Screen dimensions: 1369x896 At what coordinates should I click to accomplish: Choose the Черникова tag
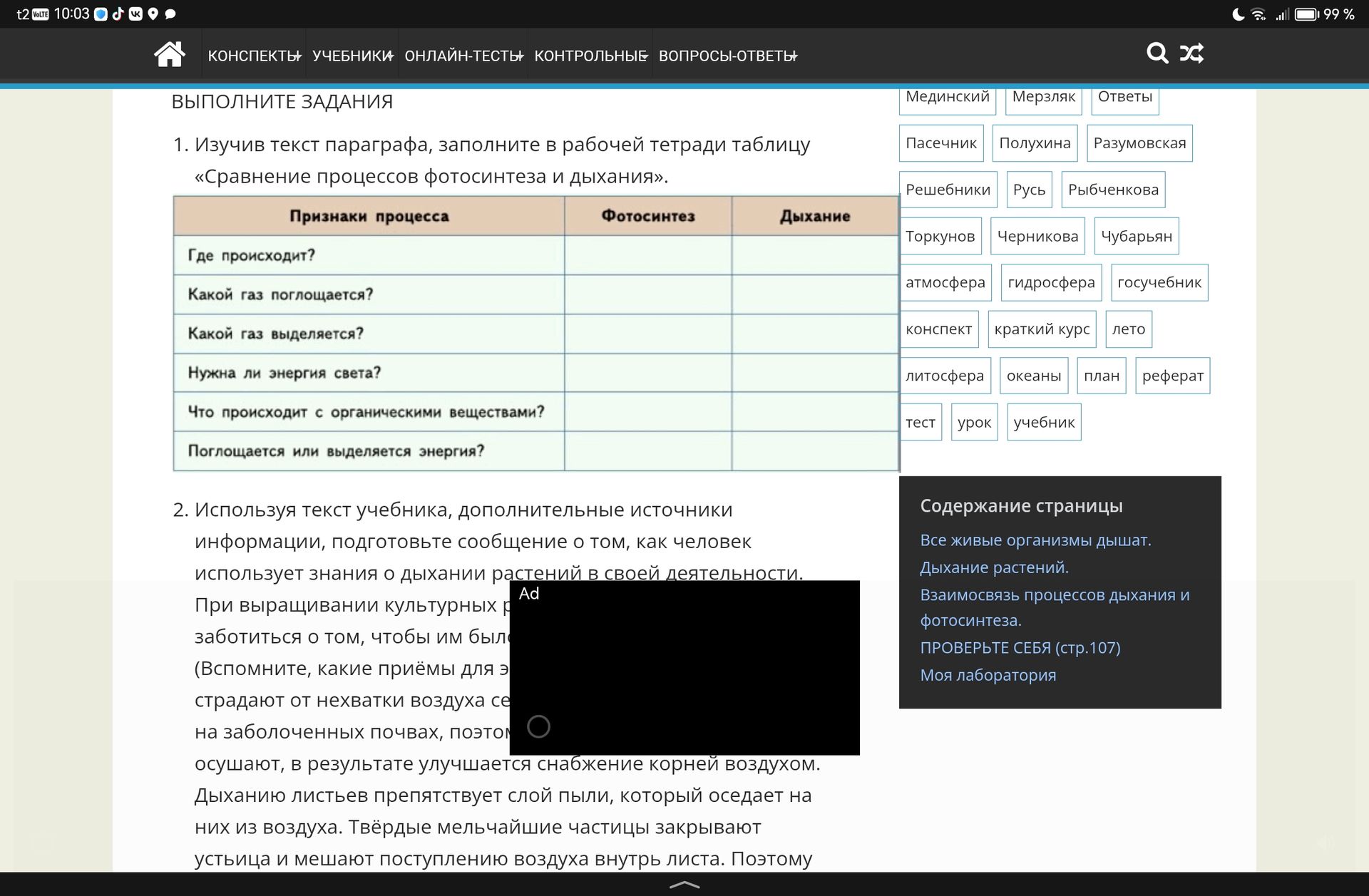(1038, 236)
